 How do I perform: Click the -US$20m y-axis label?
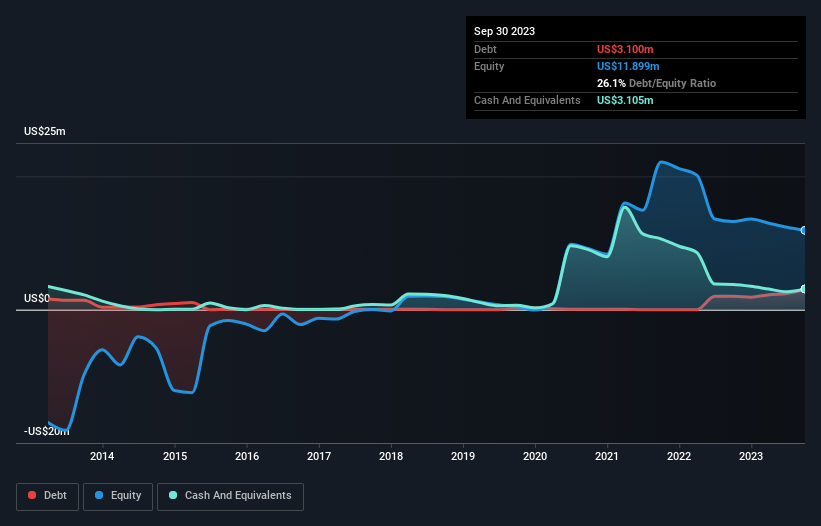coord(47,431)
